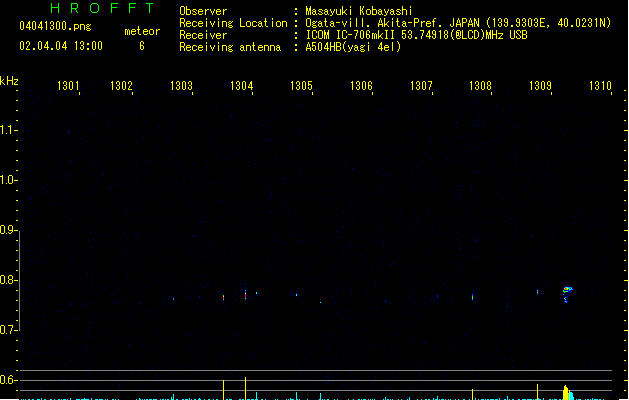Click the Receiver label
Screen dimensions: 629x400
click(203, 35)
